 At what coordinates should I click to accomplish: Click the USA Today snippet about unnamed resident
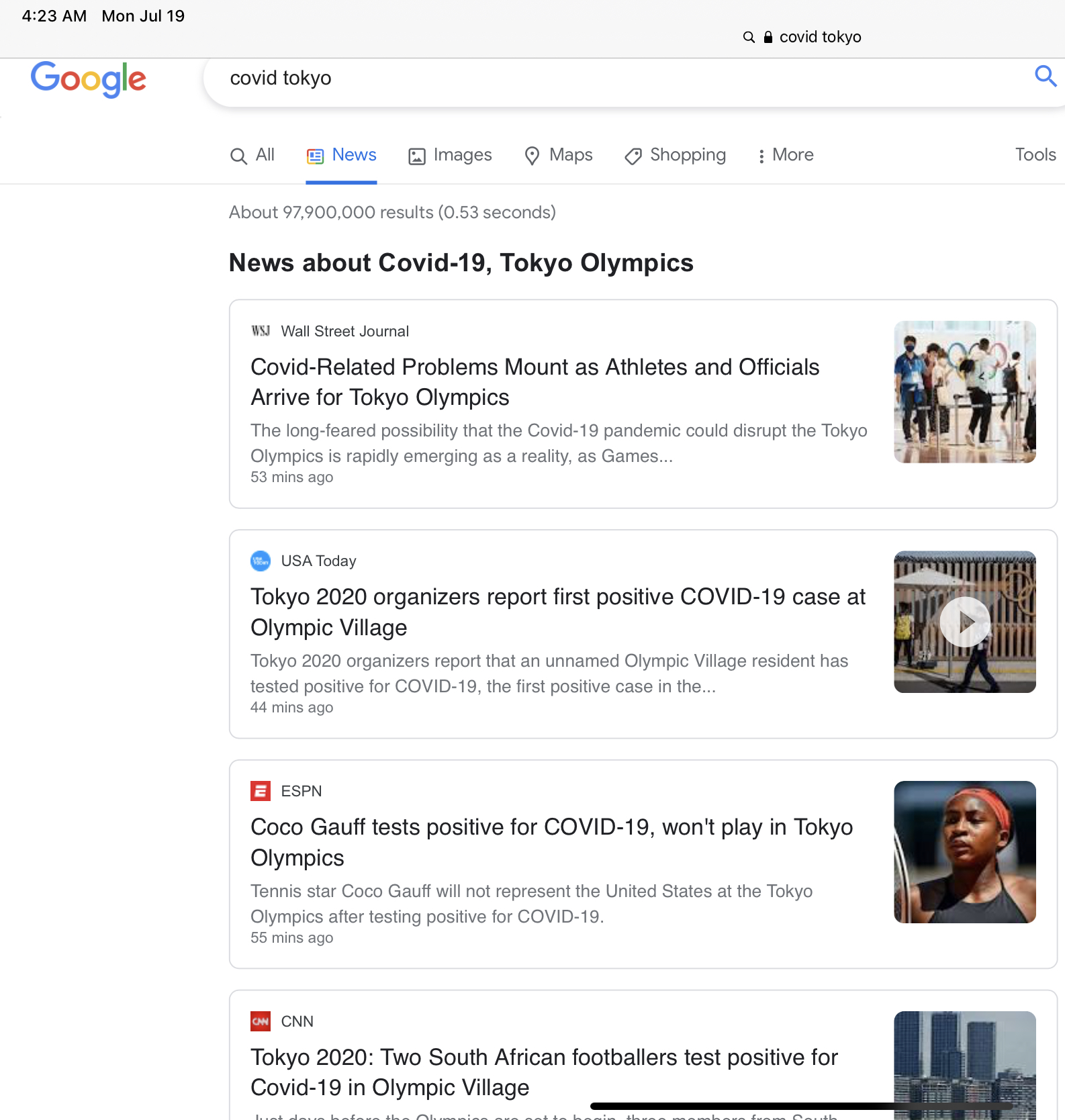tap(549, 673)
